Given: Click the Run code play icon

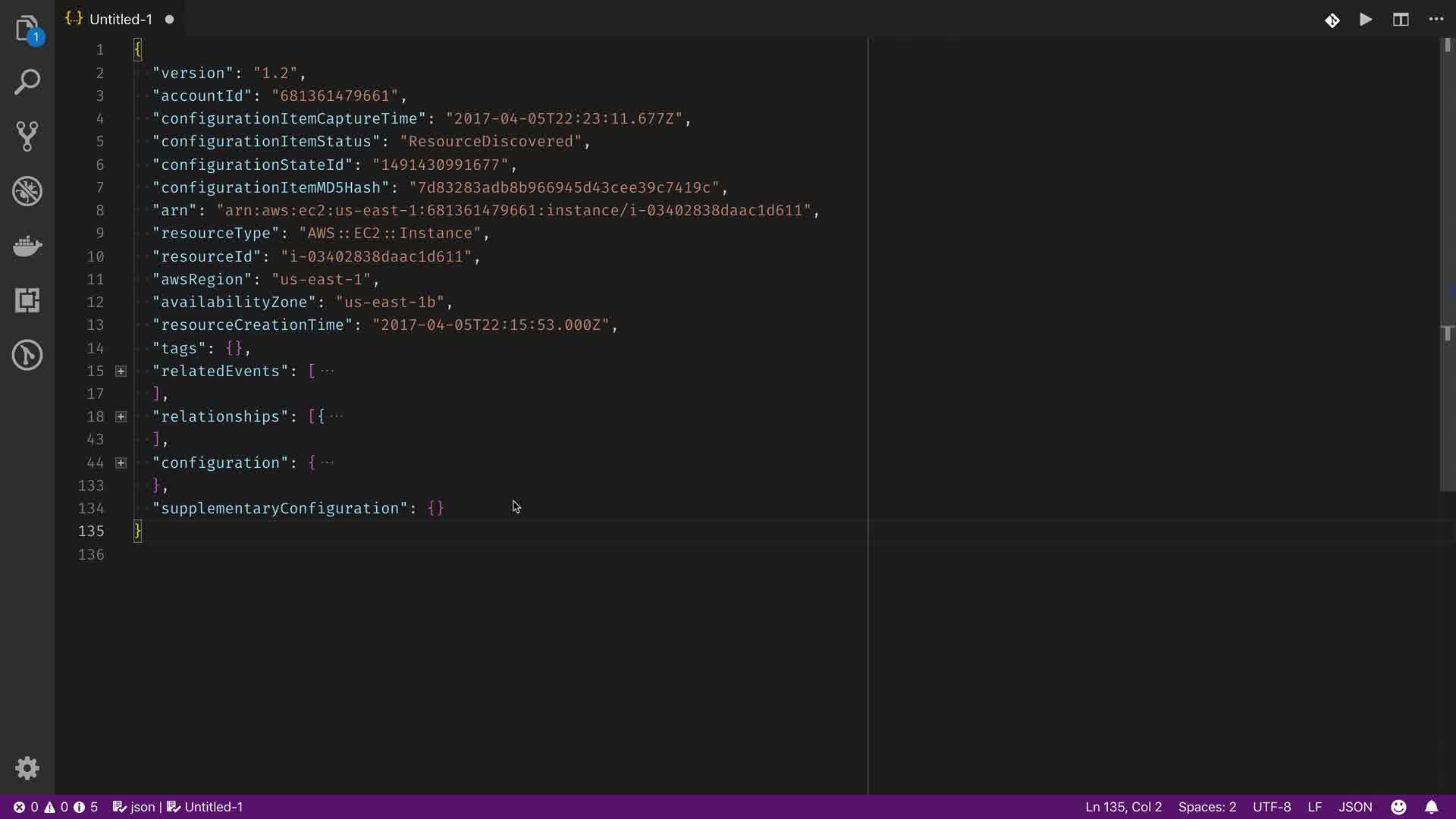Looking at the screenshot, I should coord(1366,20).
